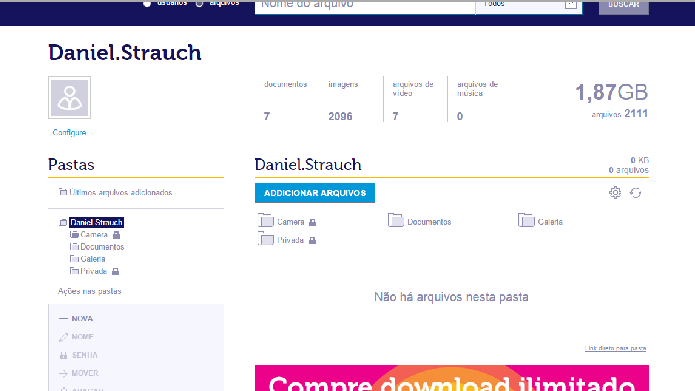Open the Privada folder icon in main panel
This screenshot has height=391, width=695.
[266, 239]
